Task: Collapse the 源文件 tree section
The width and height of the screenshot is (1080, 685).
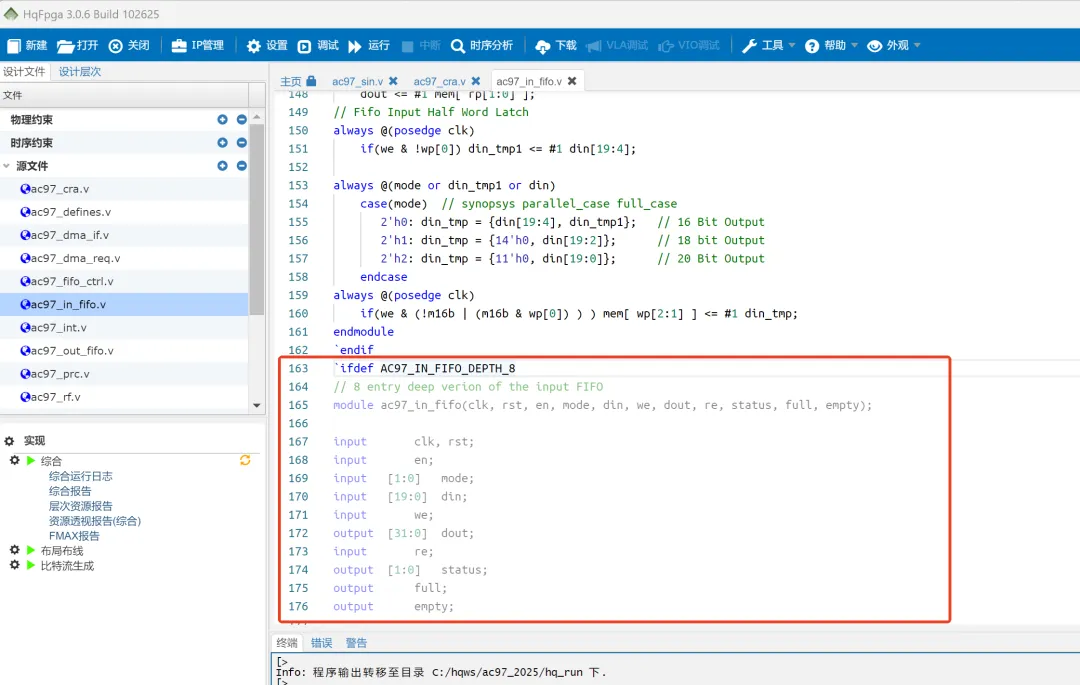Action: [x=7, y=166]
